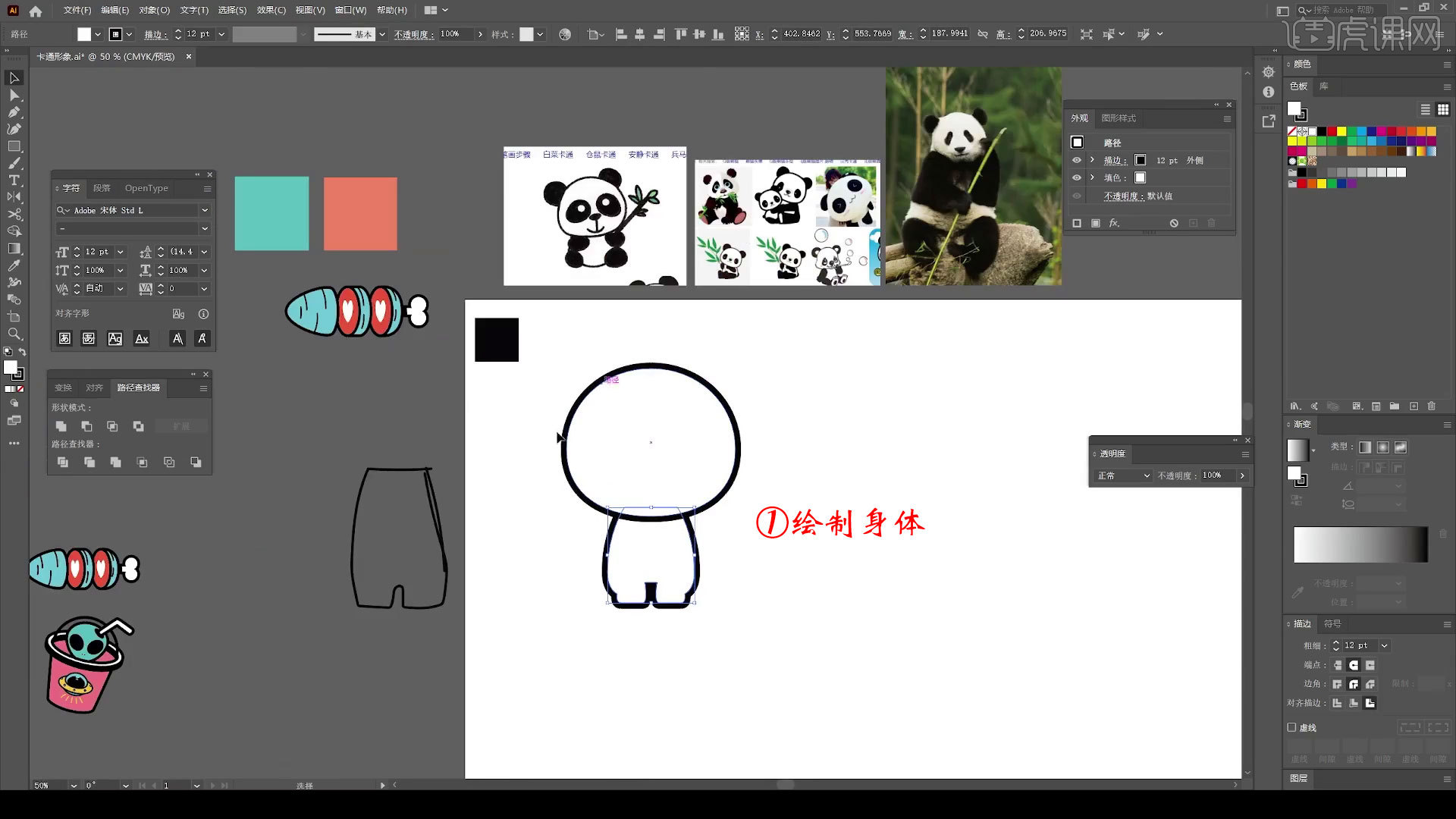Open the Appearance panel options menu
The height and width of the screenshot is (819, 1456).
[1227, 119]
